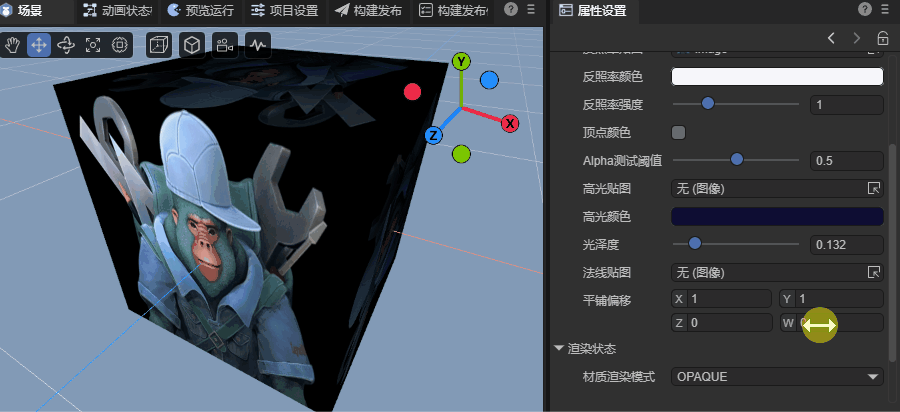Screen dimensions: 900x412
Task: Select the hand pan tool
Action: tap(13, 45)
